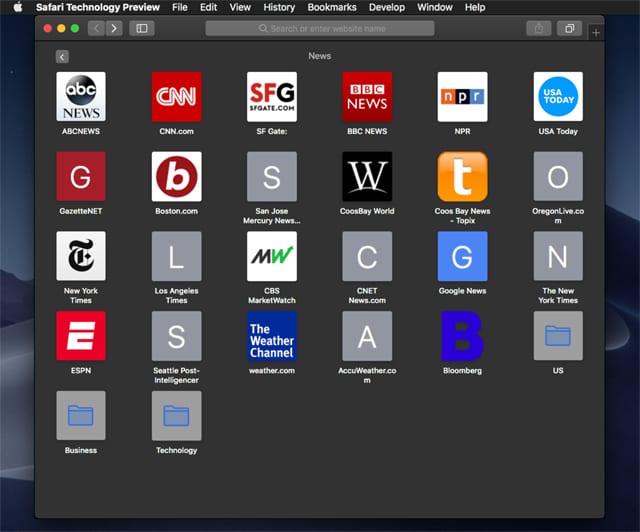Open the BBC News bookmark tile
The width and height of the screenshot is (640, 532).
click(x=367, y=97)
